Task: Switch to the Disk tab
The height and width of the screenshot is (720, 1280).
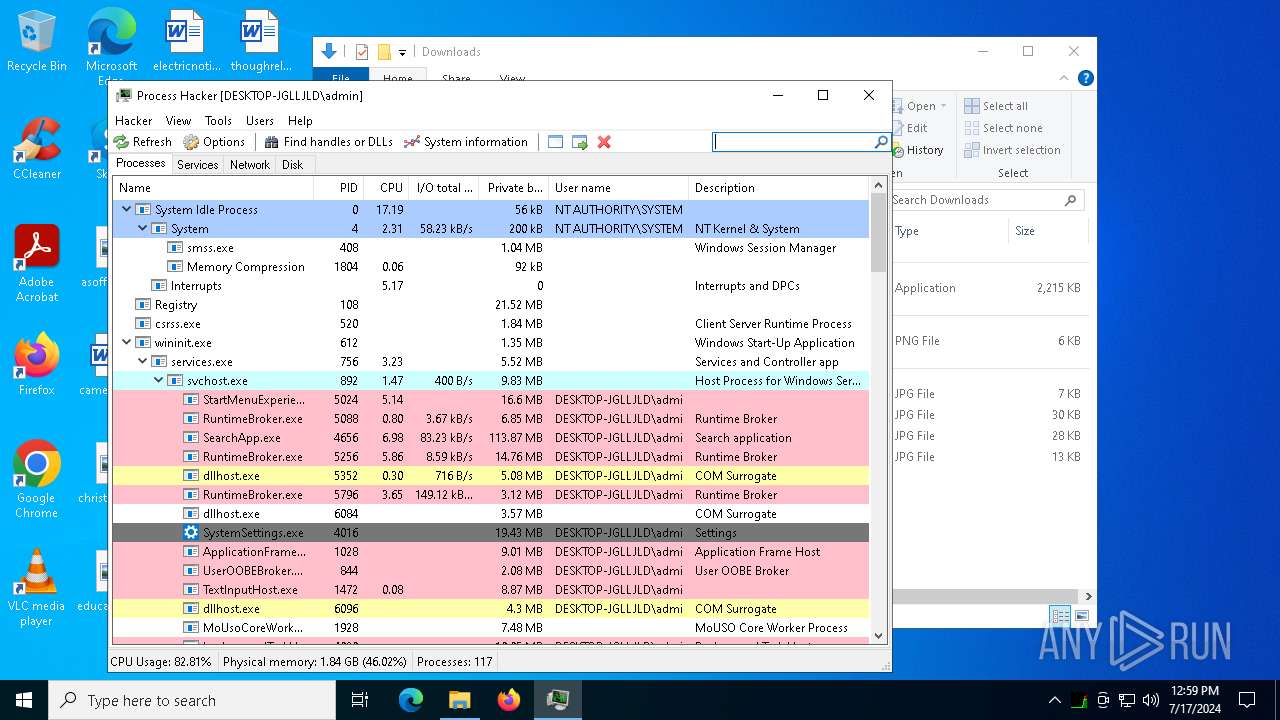Action: [x=293, y=165]
